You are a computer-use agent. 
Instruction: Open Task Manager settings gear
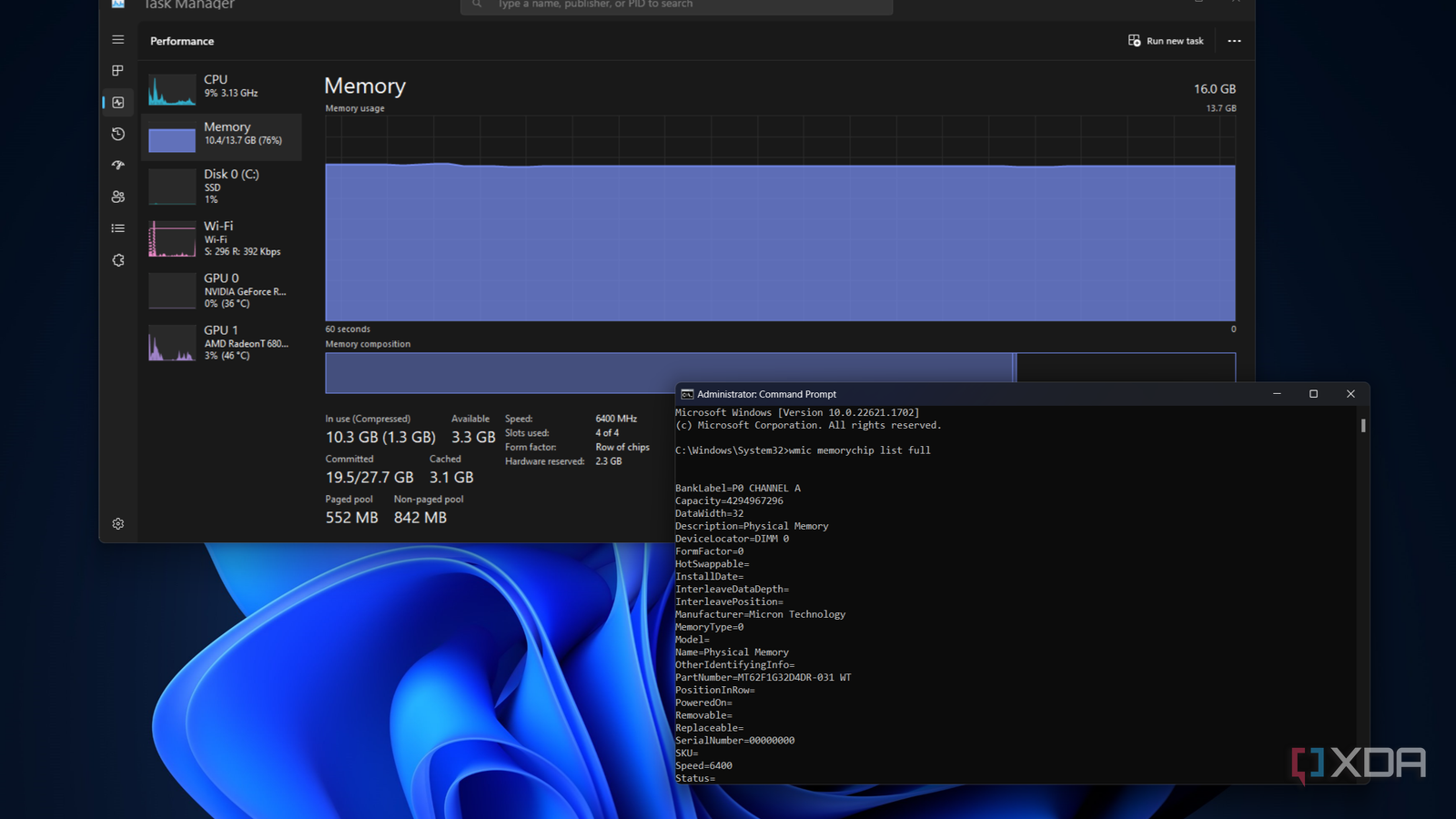118,524
